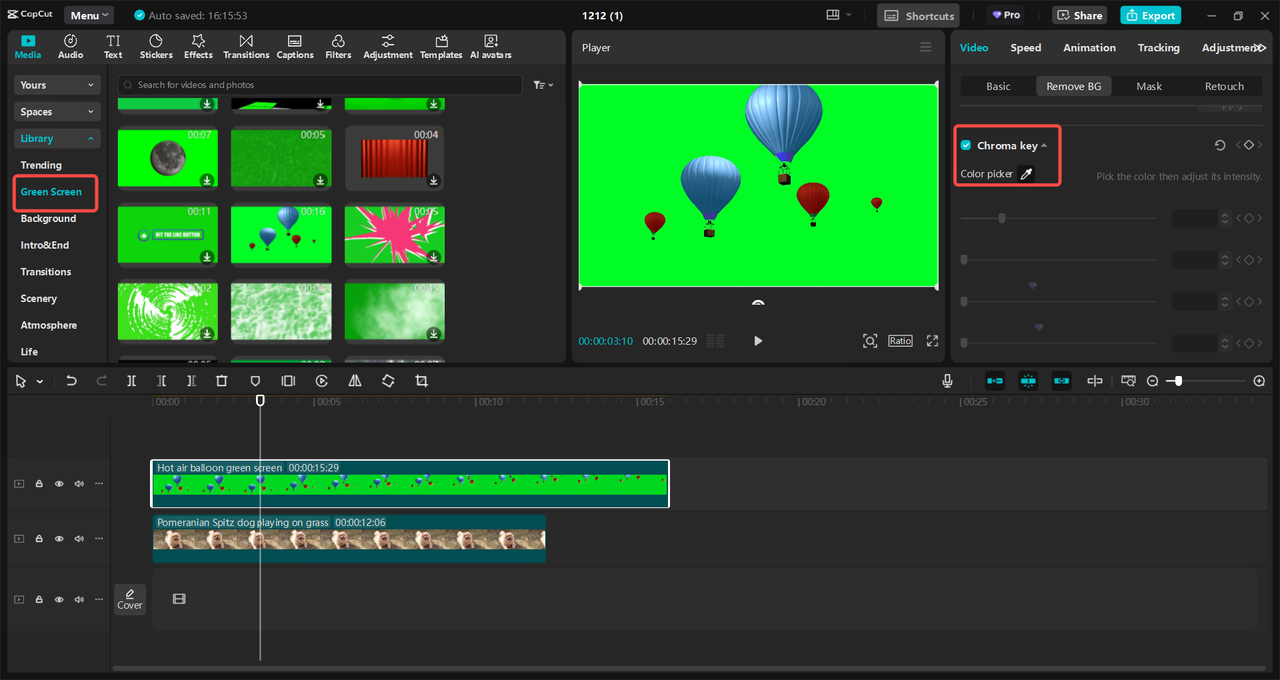Click the crop tool in timeline toolbar
Screen dimensions: 1280x680
coord(421,381)
